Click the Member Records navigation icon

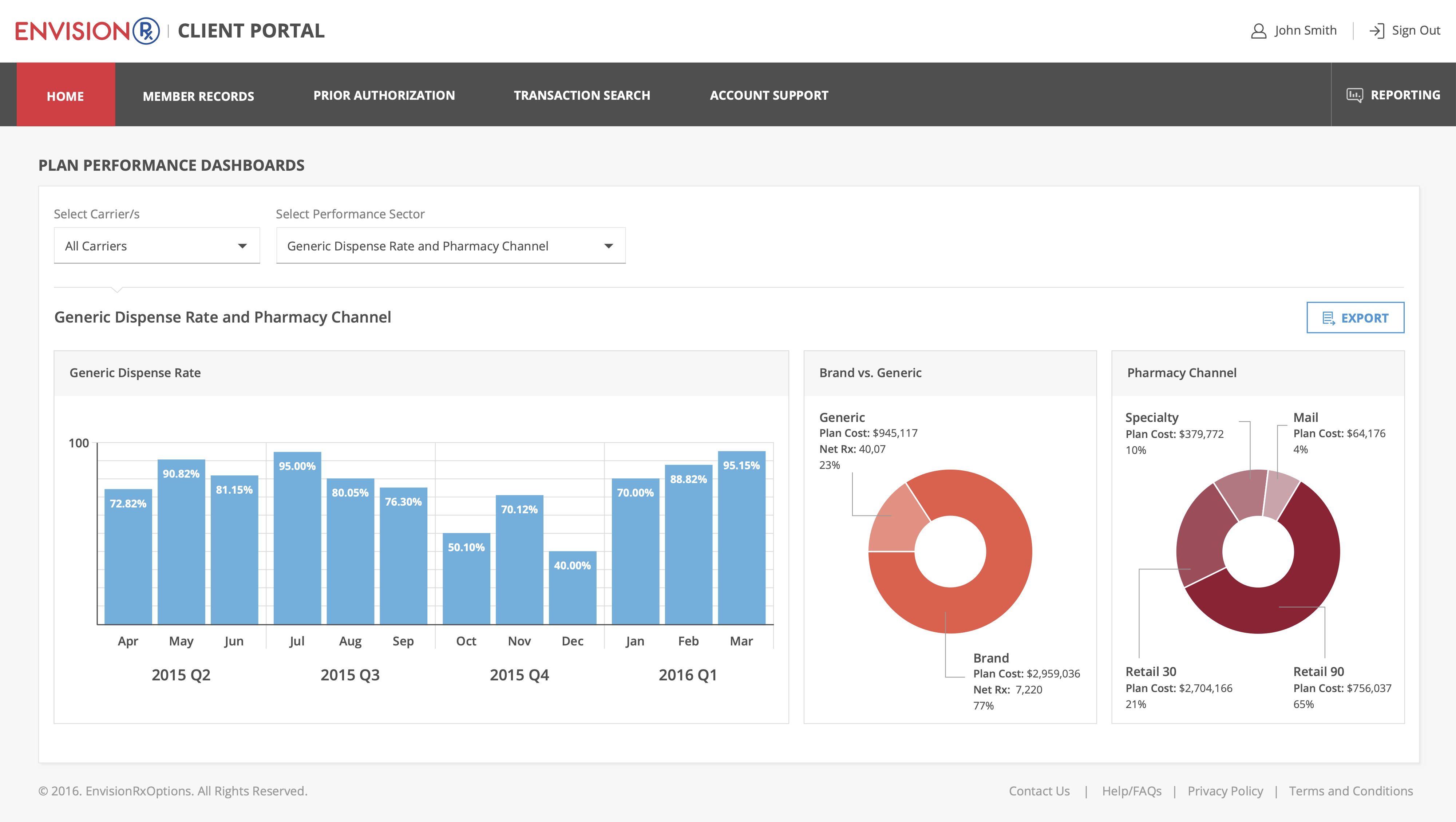point(197,95)
